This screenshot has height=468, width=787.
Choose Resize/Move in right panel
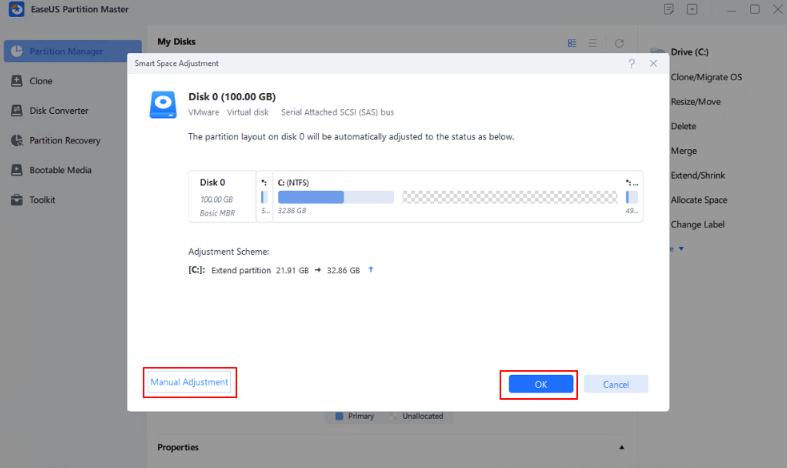[696, 101]
